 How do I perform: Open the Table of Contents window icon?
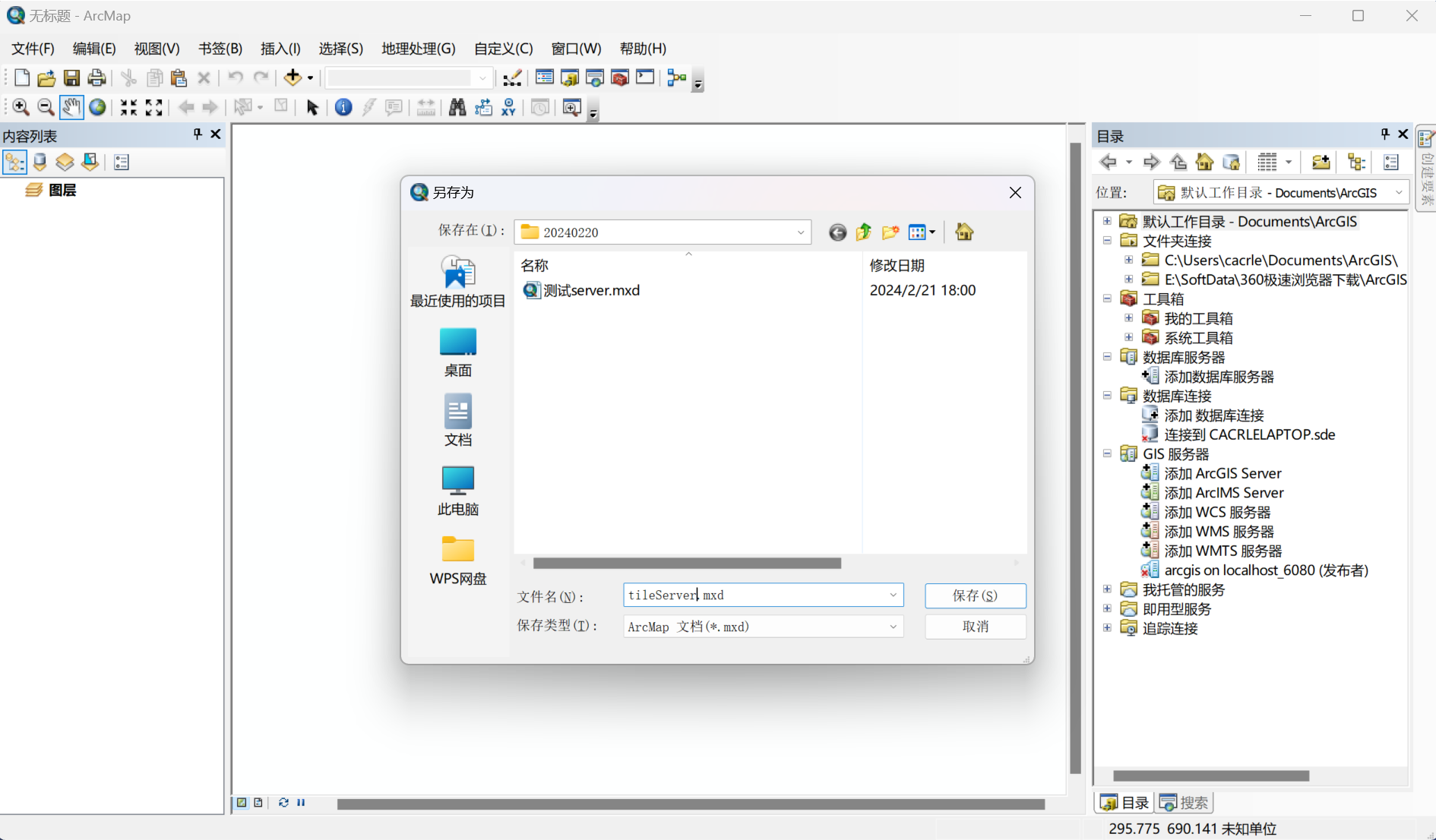(x=545, y=77)
